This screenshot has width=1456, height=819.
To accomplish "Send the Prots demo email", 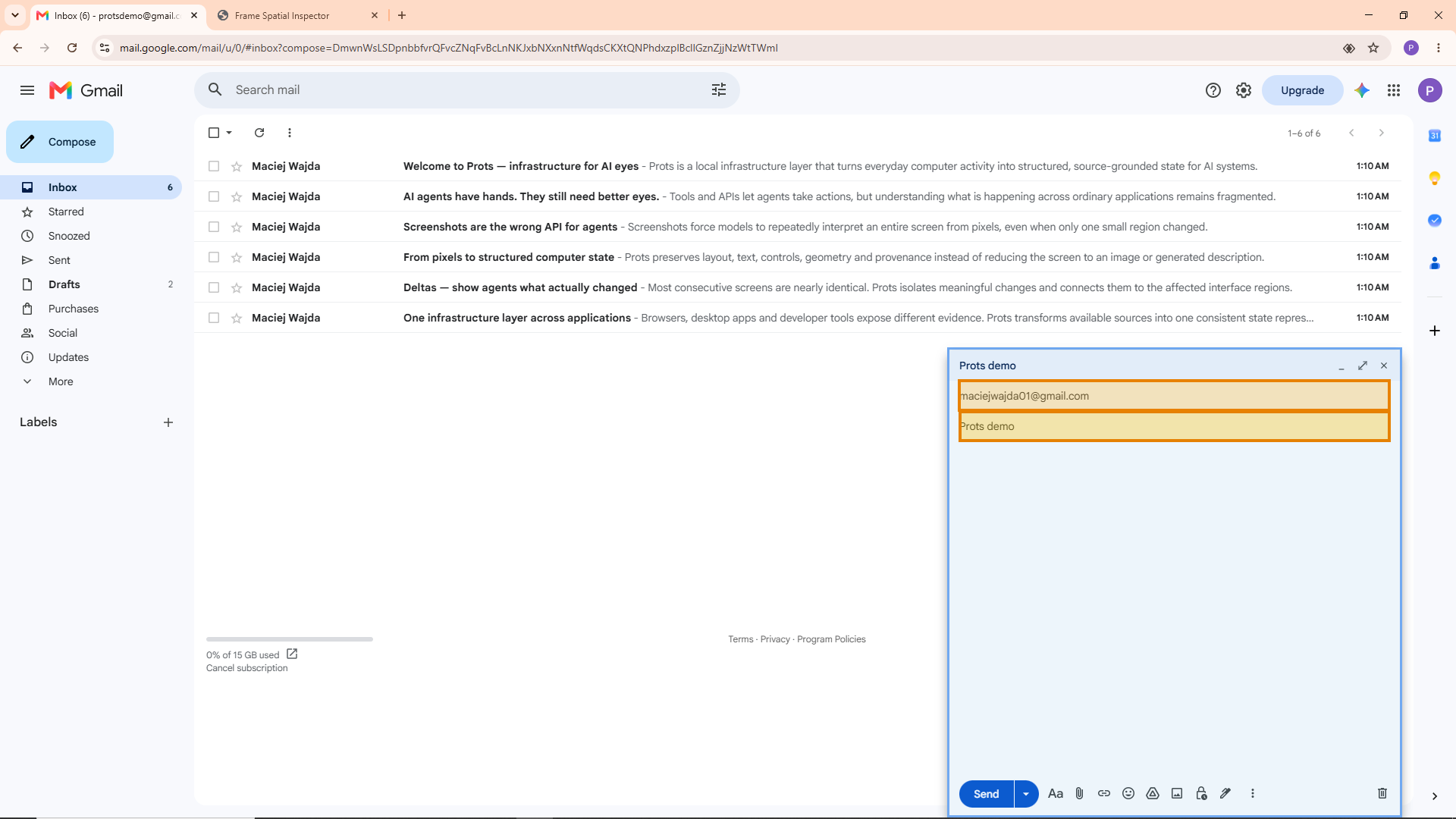I will [x=986, y=794].
